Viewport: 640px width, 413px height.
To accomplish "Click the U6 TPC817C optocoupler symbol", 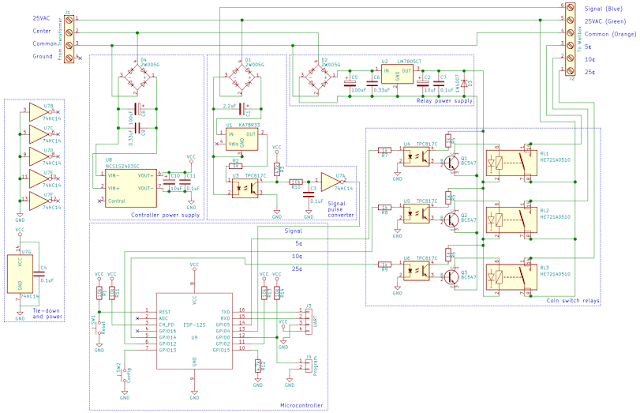I will (416, 271).
